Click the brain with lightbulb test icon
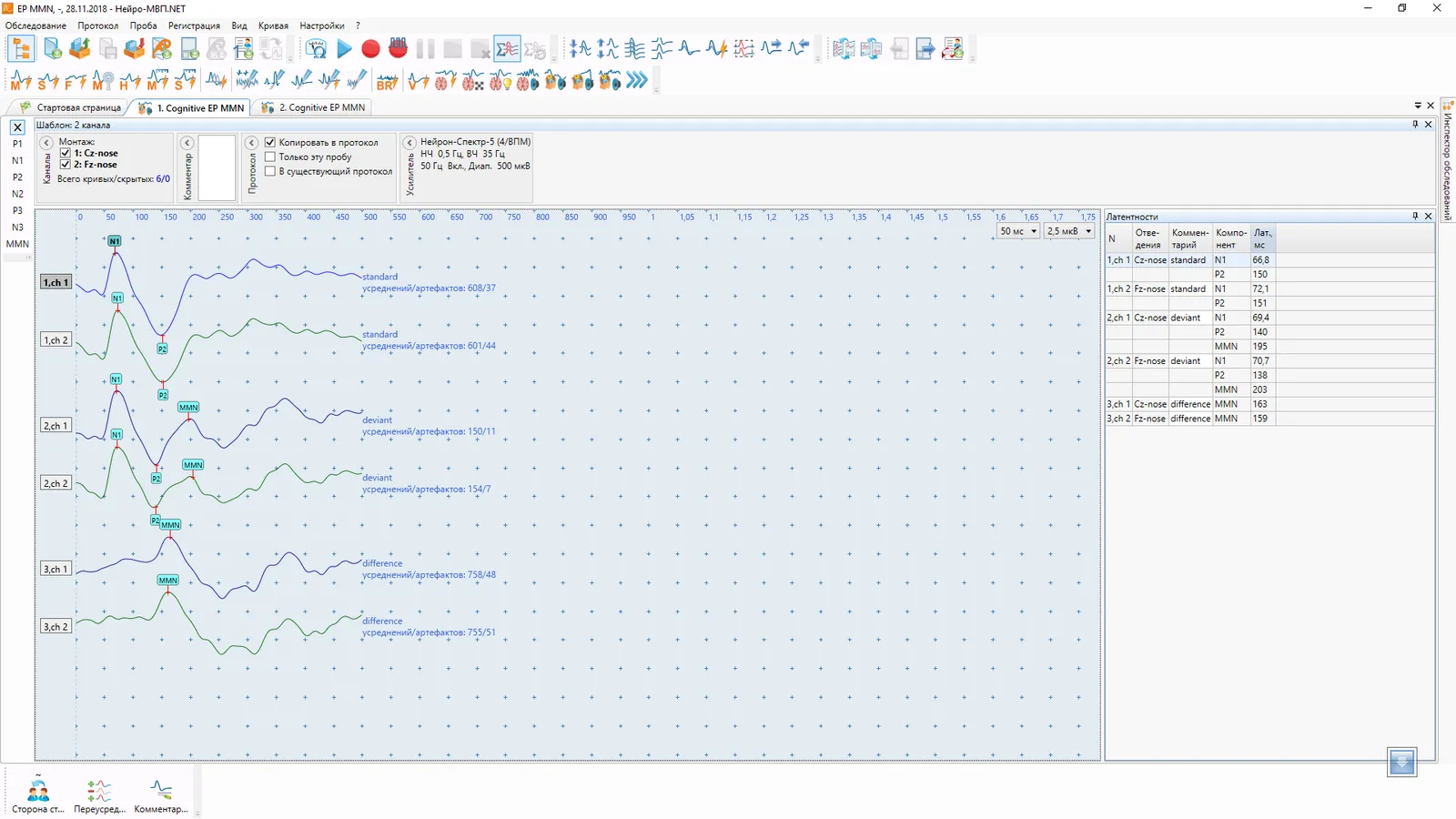This screenshot has height=819, width=1456. [x=500, y=81]
